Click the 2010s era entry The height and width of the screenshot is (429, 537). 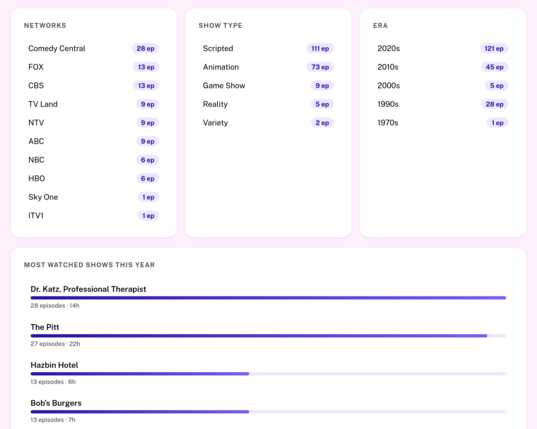pyautogui.click(x=443, y=67)
